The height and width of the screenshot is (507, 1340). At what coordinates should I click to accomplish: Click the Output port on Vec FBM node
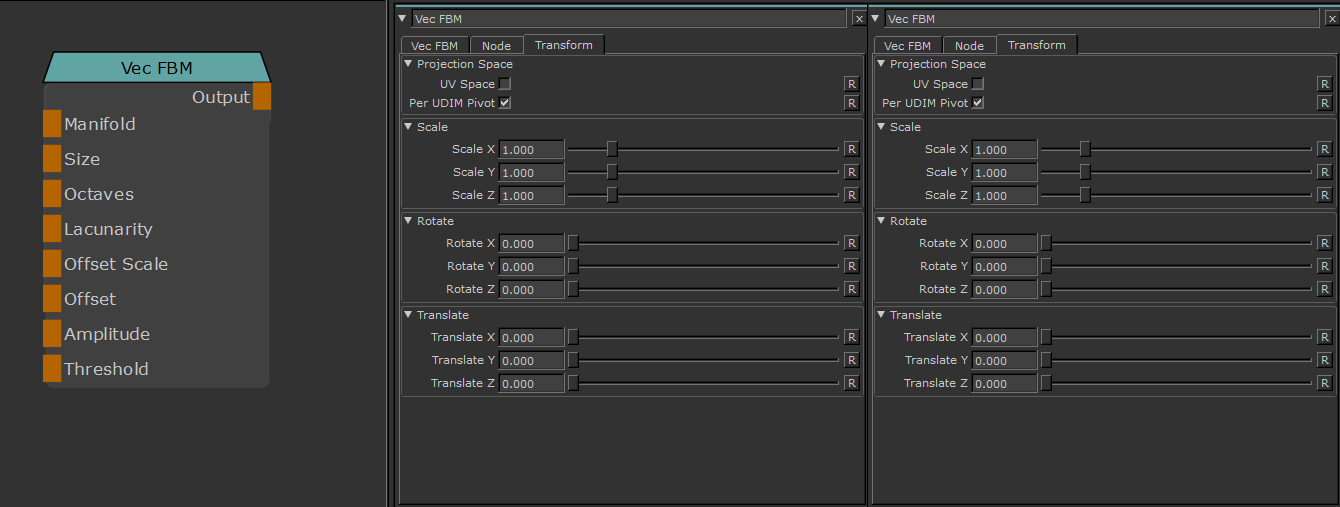[x=261, y=97]
